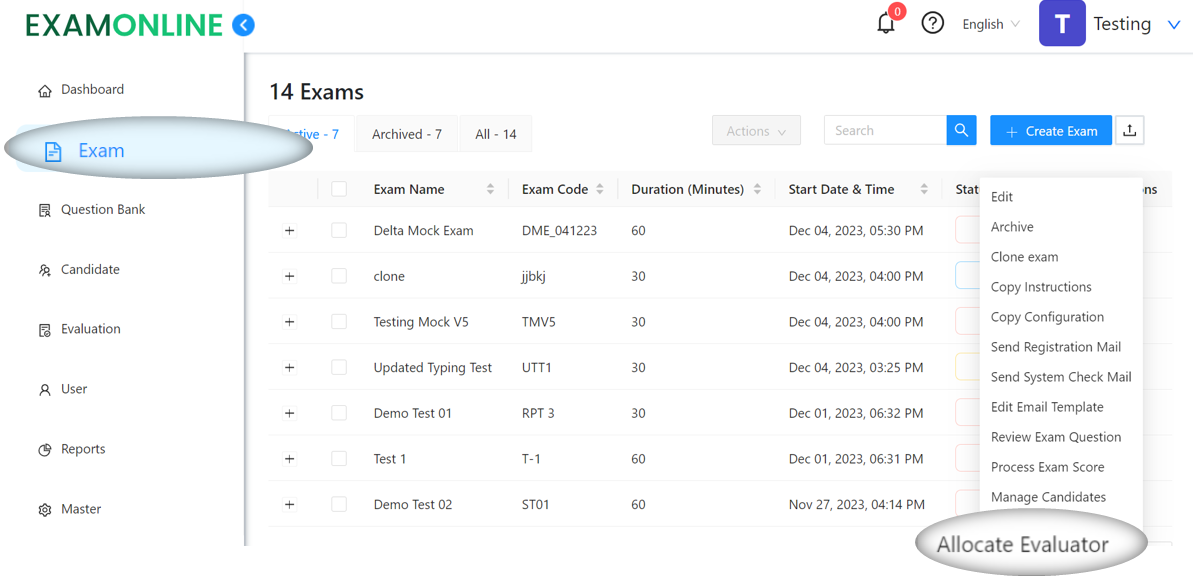The height and width of the screenshot is (584, 1193).
Task: Open Question Bank from the sidebar
Action: click(102, 210)
